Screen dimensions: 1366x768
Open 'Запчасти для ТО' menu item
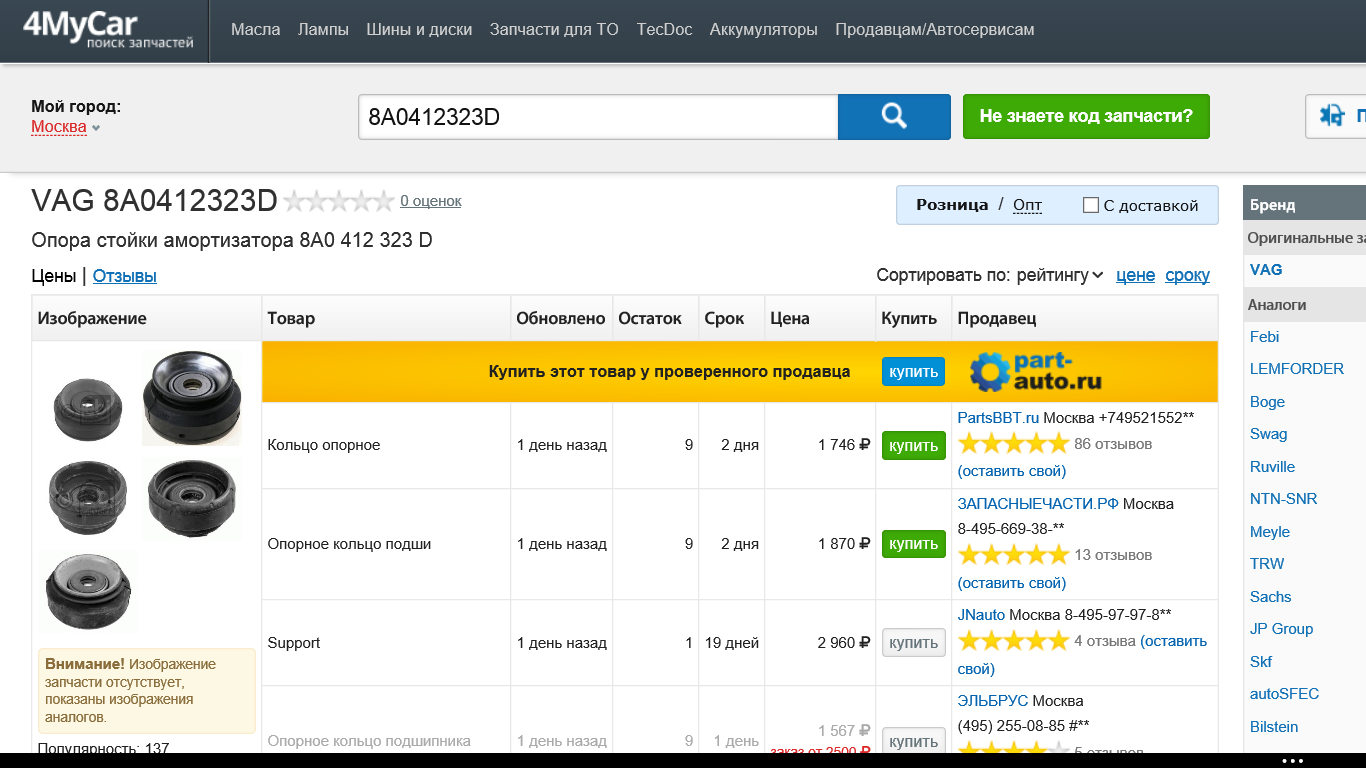(x=554, y=29)
